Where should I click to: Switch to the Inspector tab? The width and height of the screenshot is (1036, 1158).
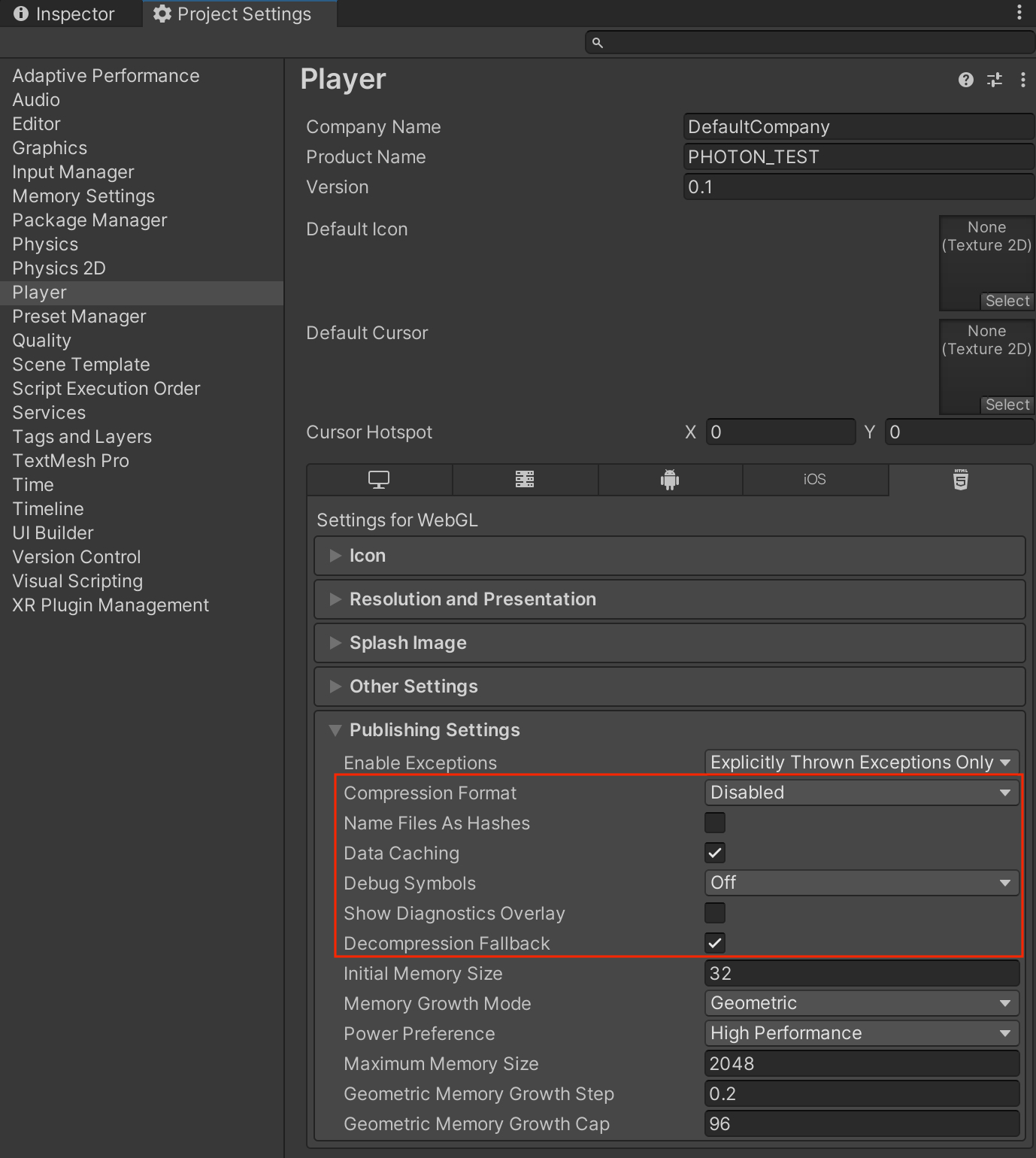(x=71, y=13)
